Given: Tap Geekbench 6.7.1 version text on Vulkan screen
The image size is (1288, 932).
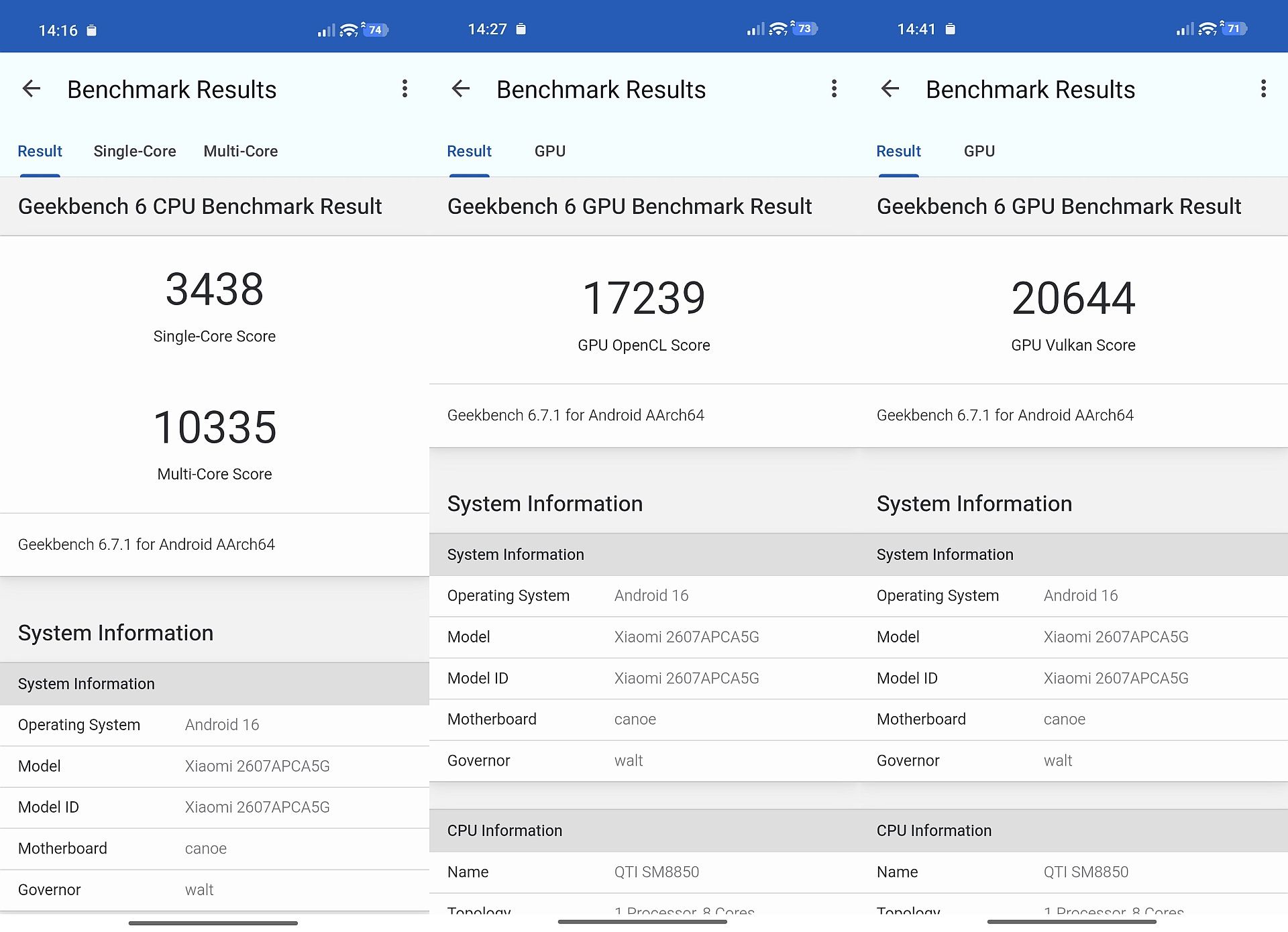Looking at the screenshot, I should point(1005,415).
